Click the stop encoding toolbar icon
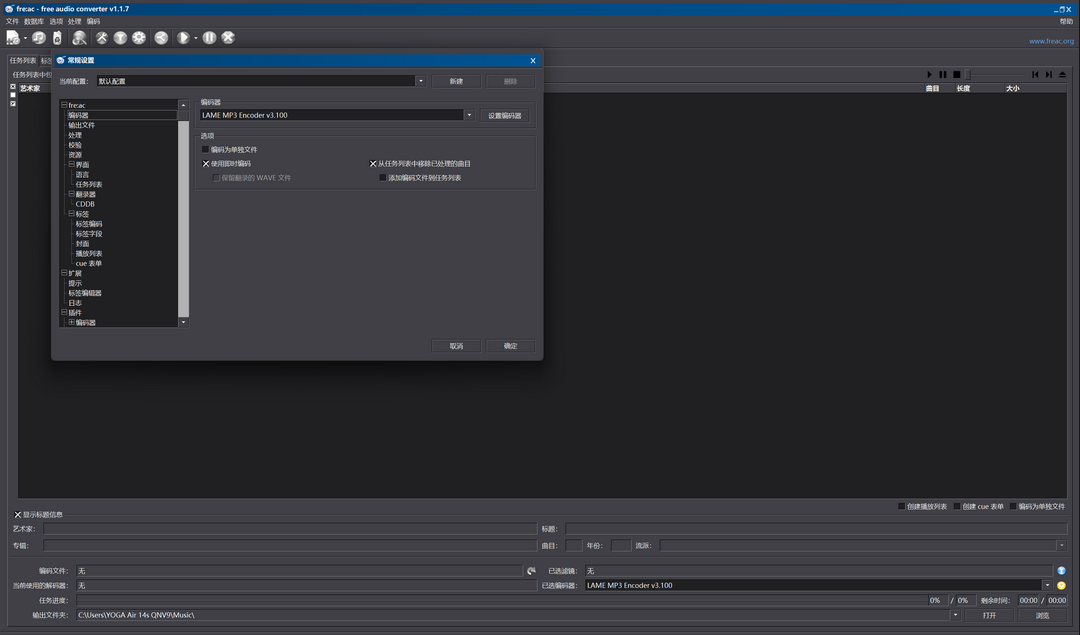Viewport: 1080px width, 635px height. pos(228,37)
